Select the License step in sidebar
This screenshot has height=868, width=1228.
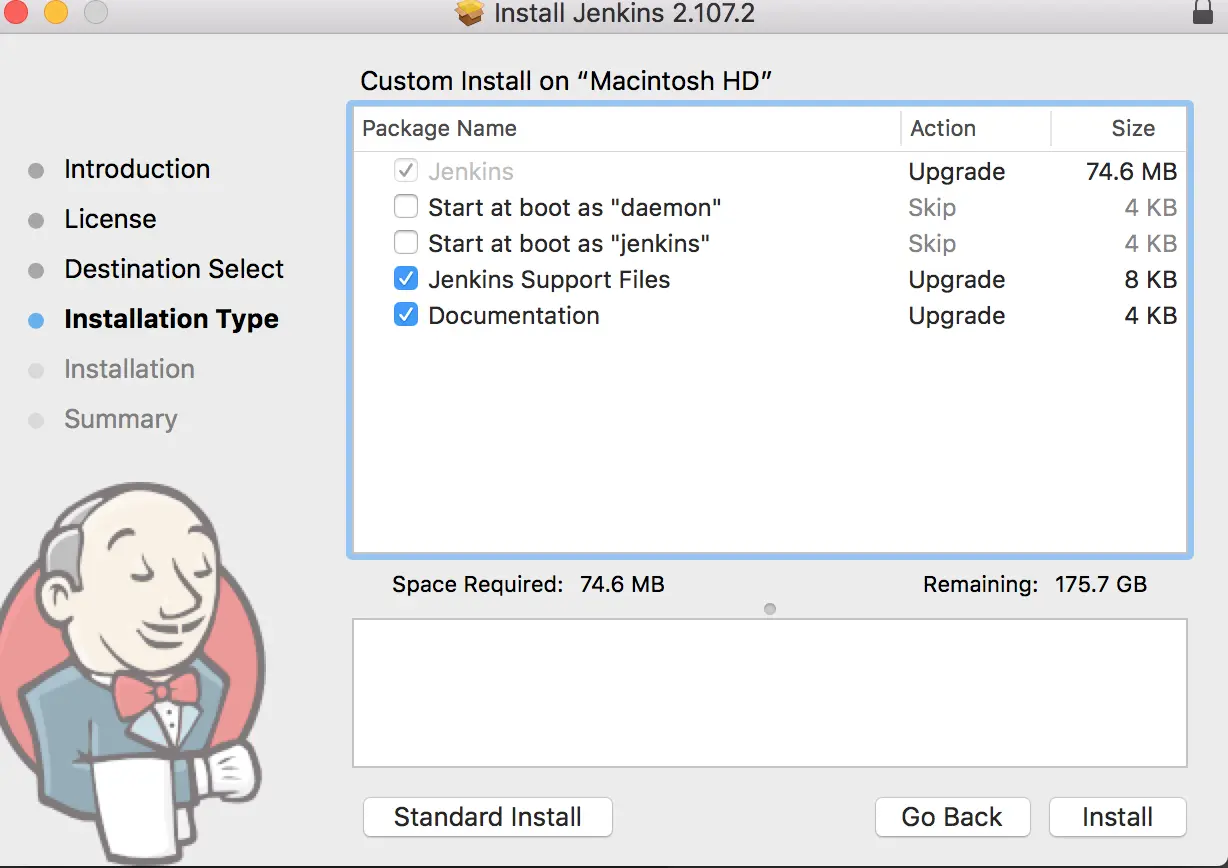click(110, 219)
